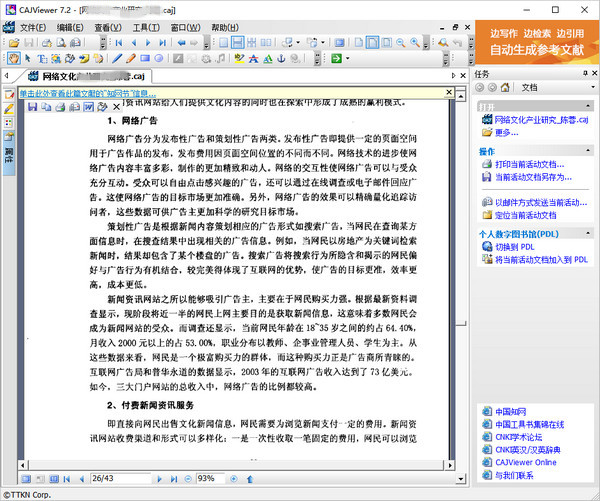This screenshot has height=501, width=600.
Task: Open the 文档 dropdown in task pane
Action: click(593, 87)
